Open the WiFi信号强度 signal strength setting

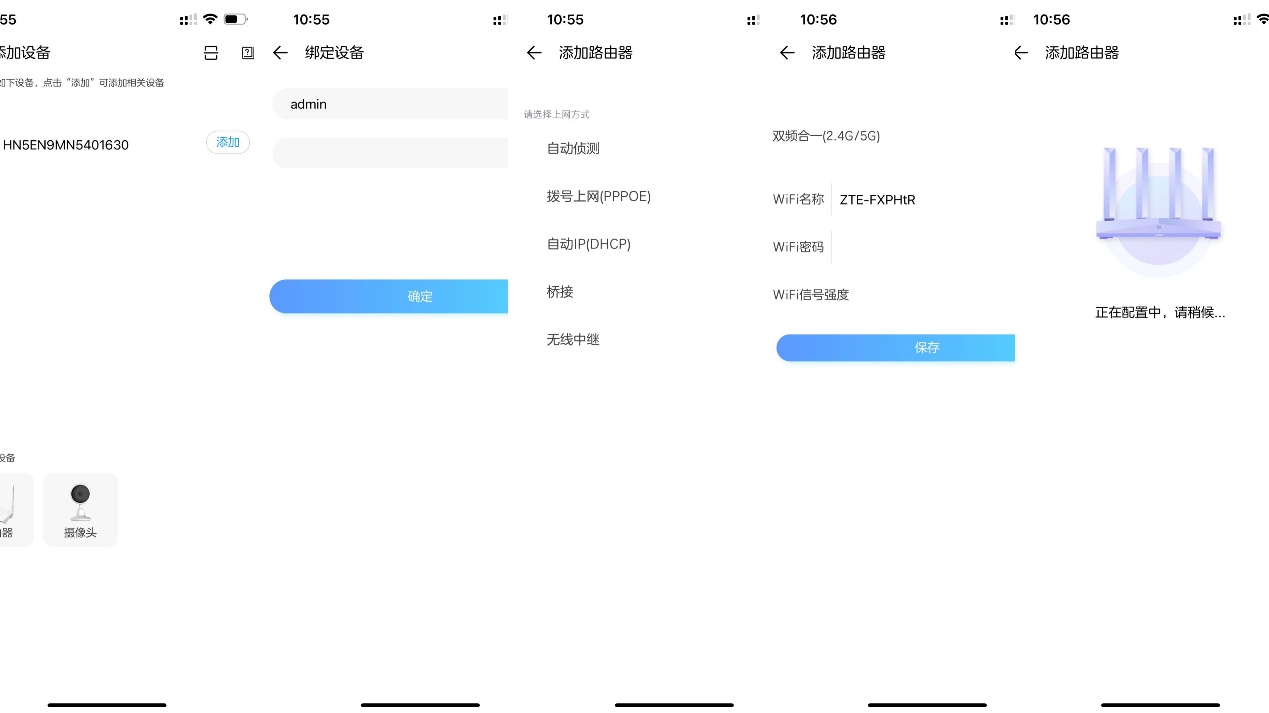(x=811, y=294)
